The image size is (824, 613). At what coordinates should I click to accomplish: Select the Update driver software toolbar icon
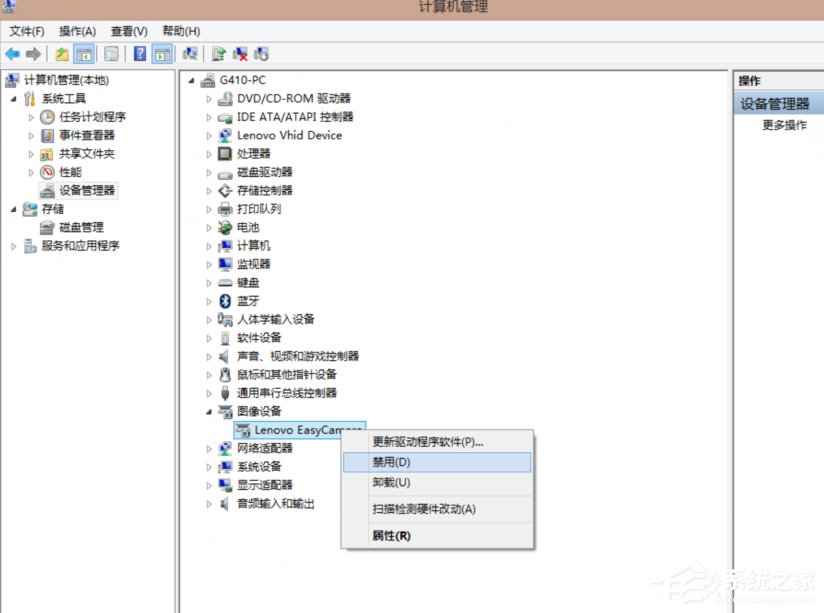pos(218,53)
